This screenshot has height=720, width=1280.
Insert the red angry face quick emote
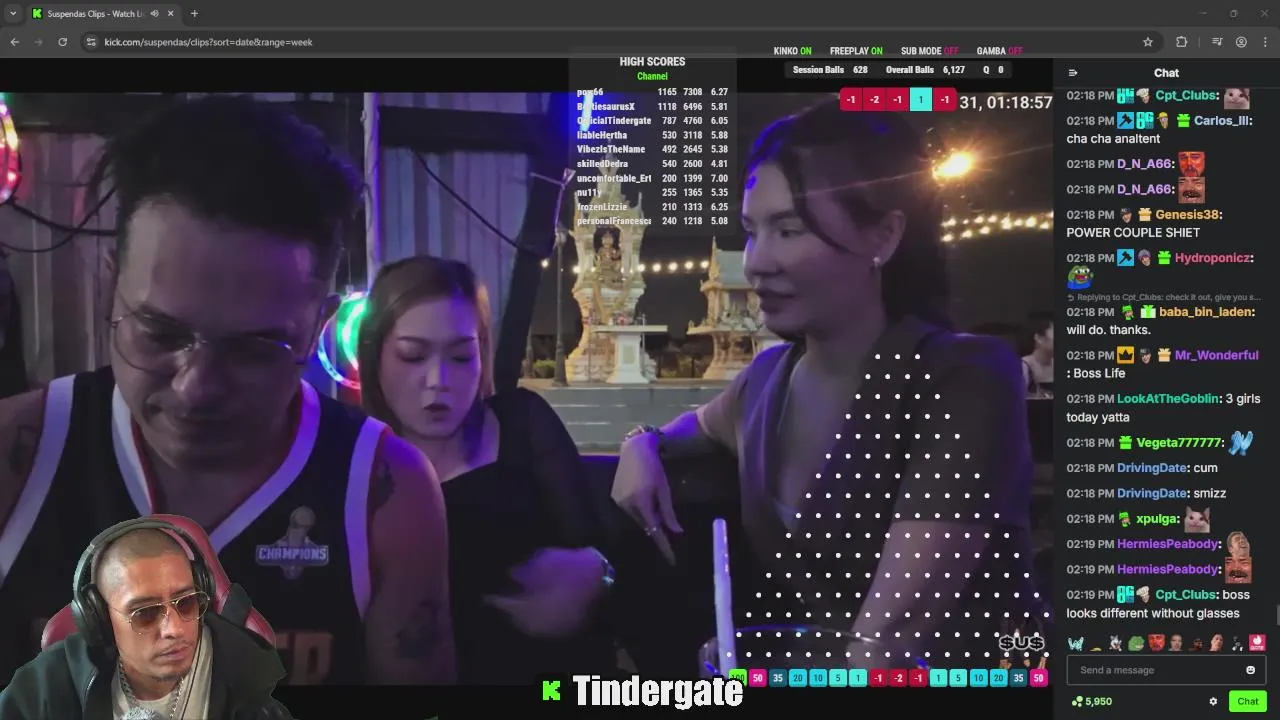(x=1156, y=643)
